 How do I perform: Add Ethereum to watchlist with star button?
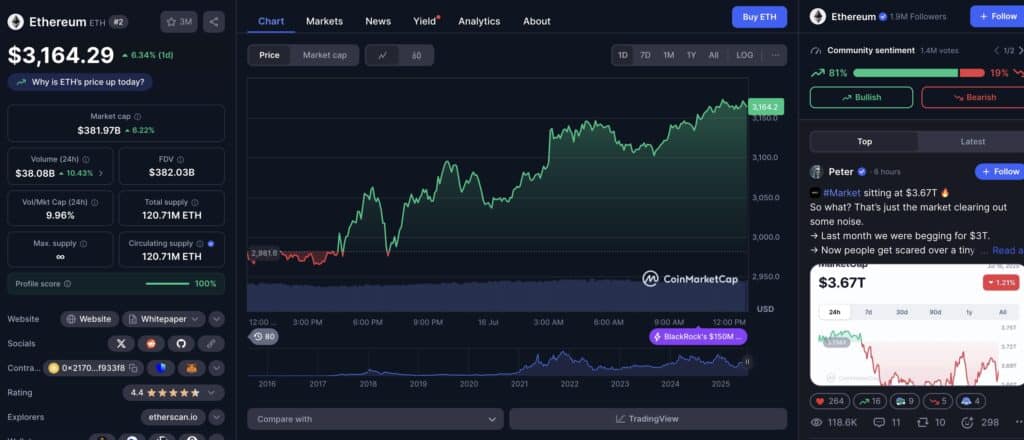[x=178, y=22]
